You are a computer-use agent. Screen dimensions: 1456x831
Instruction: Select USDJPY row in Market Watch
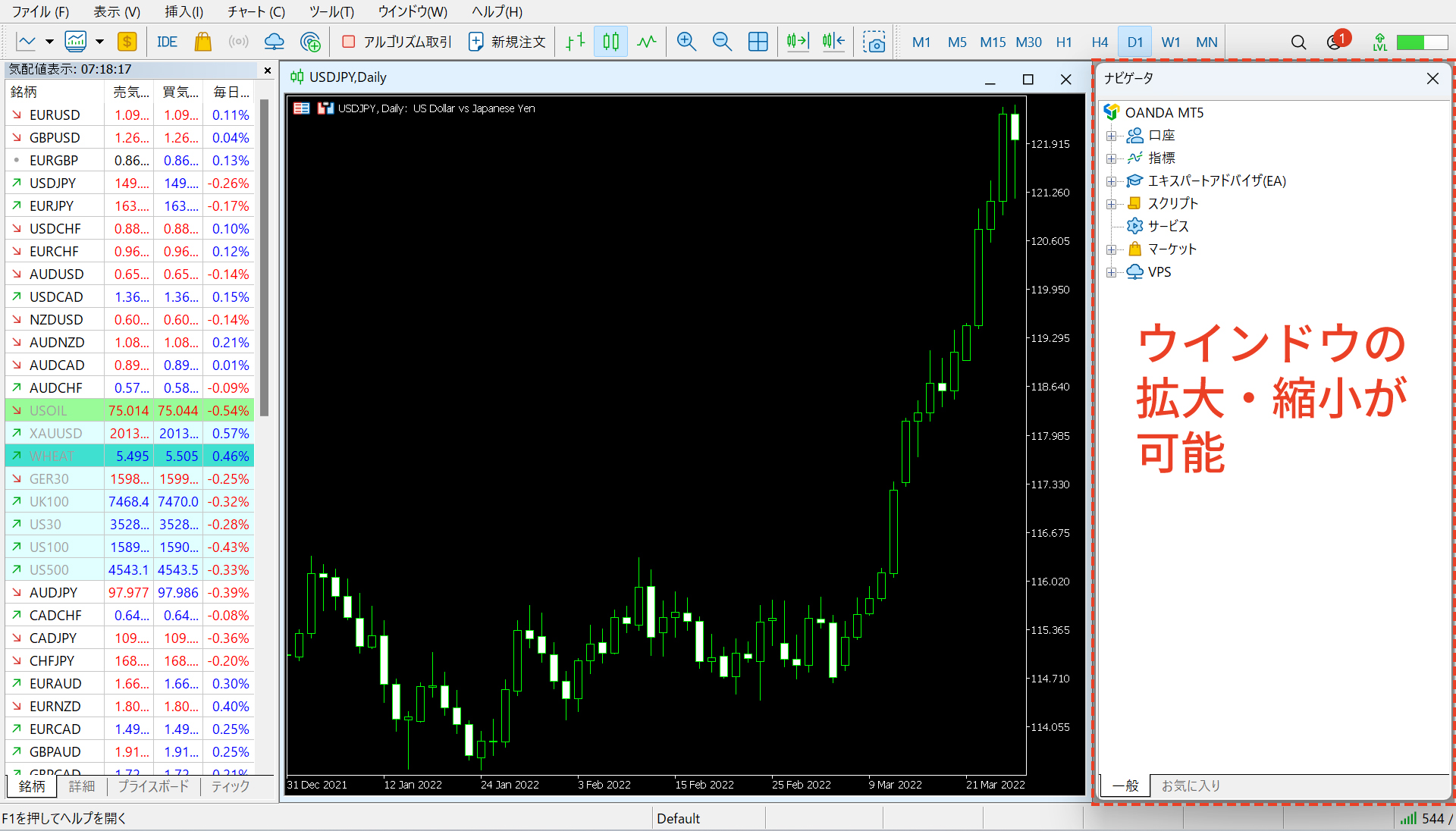point(130,183)
